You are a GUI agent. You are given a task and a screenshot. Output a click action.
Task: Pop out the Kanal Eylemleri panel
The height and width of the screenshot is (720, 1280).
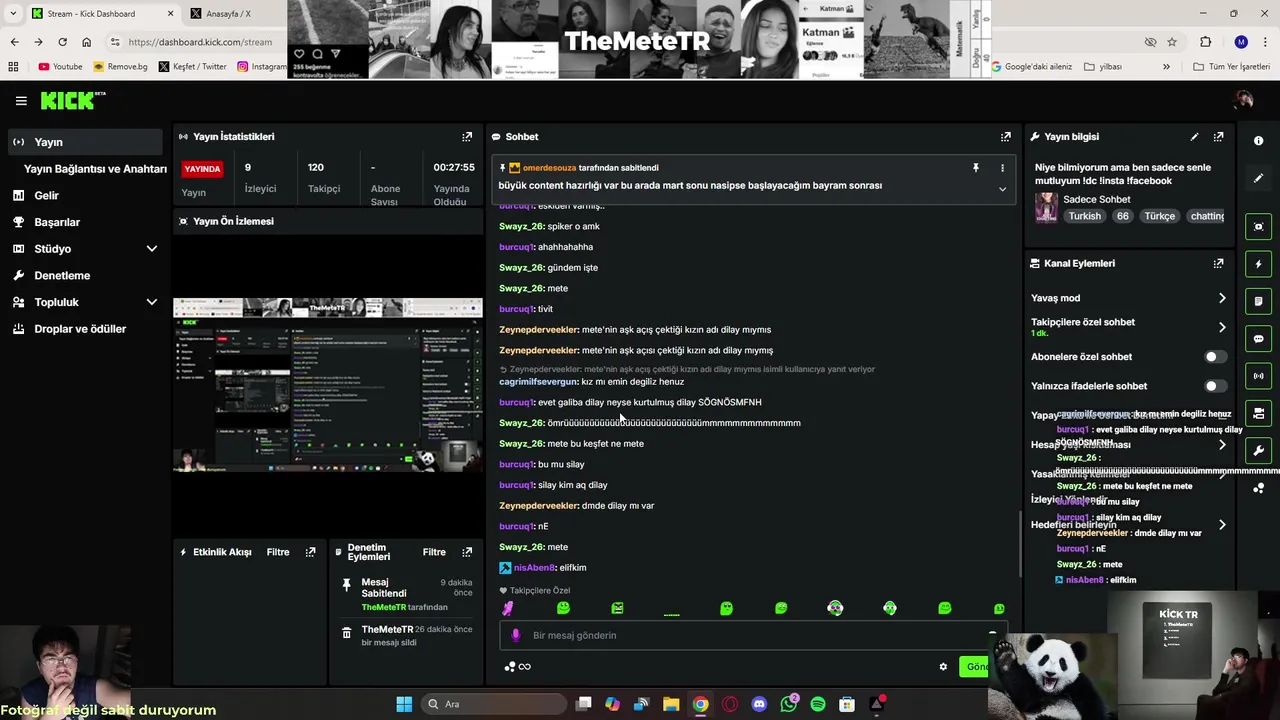1218,264
